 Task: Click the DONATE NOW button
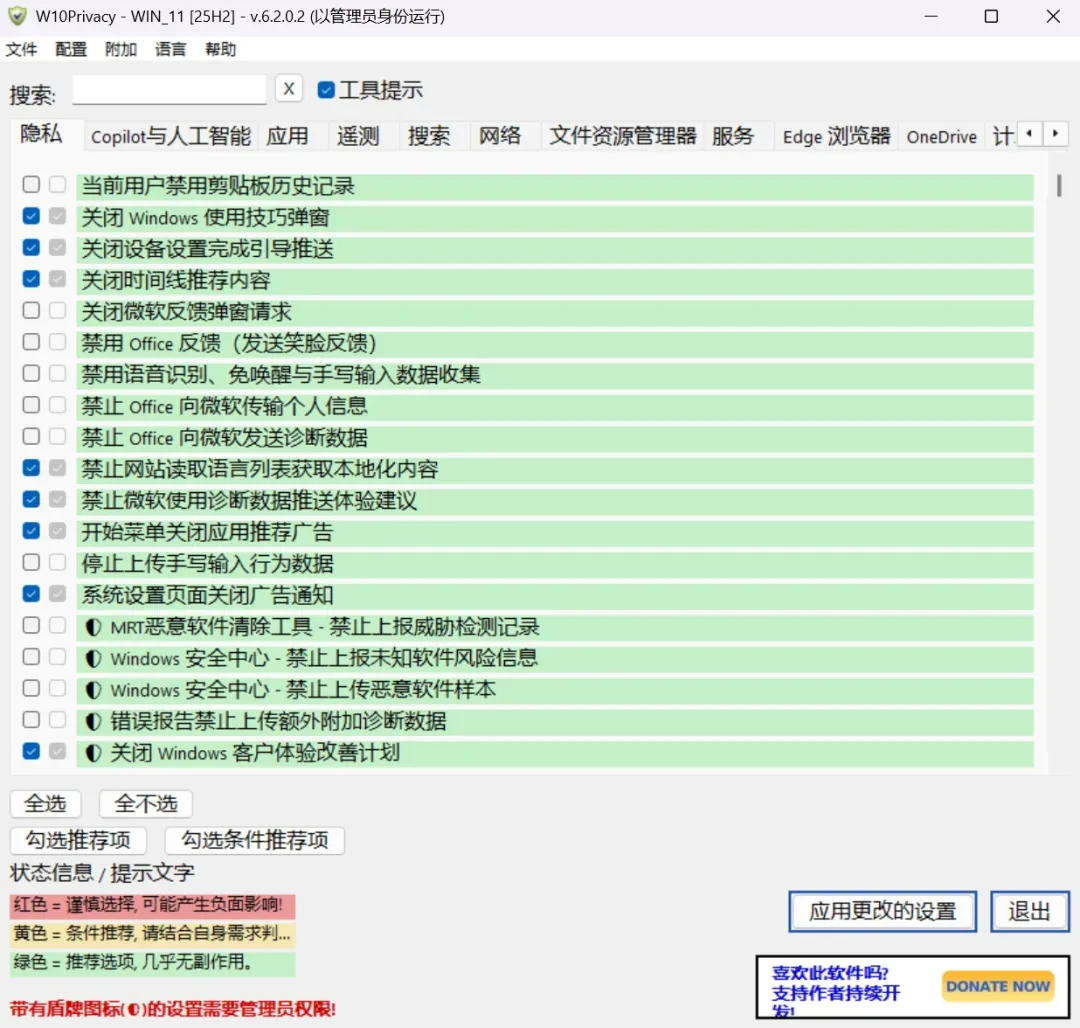997,987
